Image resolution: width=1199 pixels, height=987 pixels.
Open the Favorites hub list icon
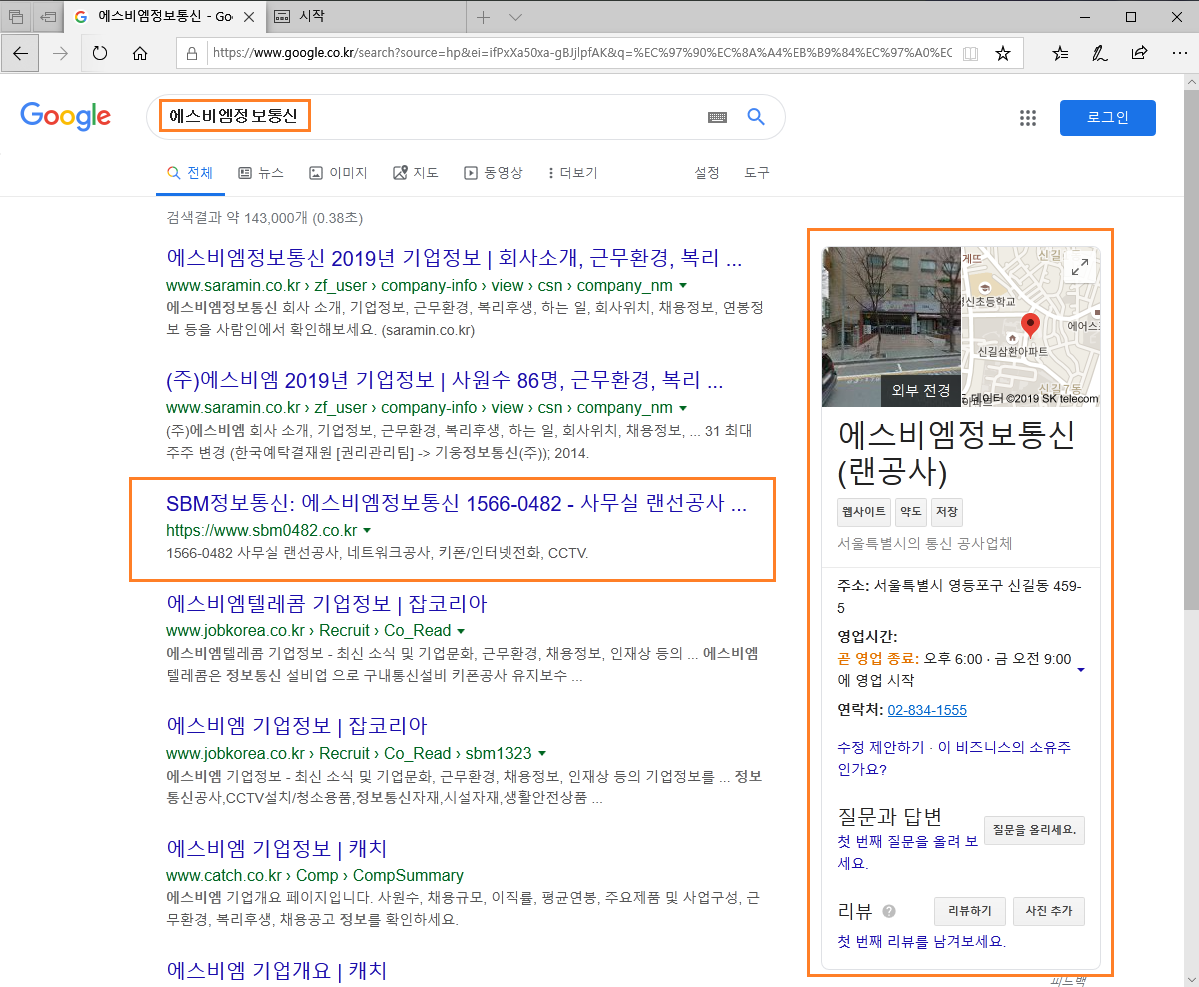coord(1060,54)
